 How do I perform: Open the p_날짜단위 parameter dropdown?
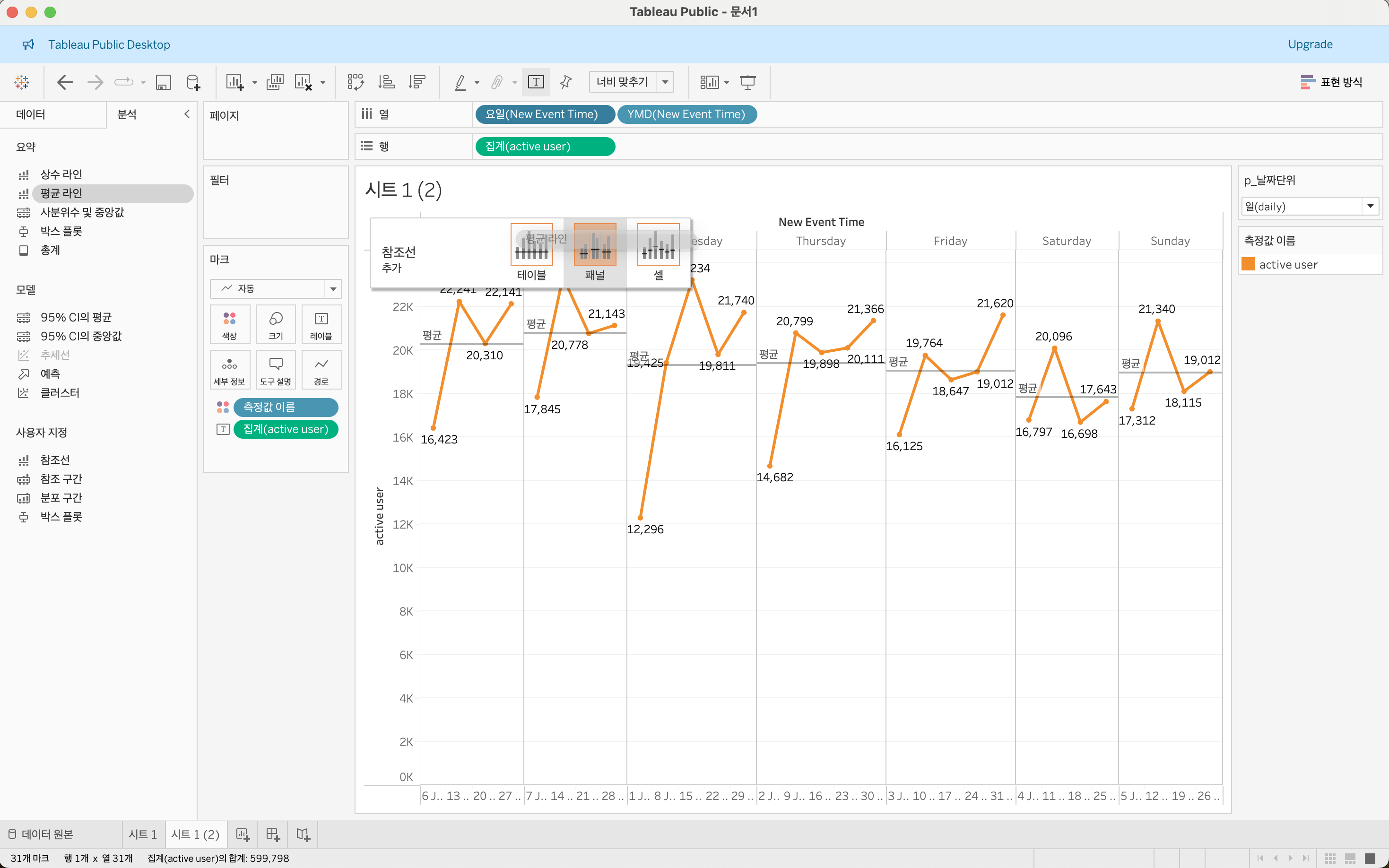pos(1370,206)
